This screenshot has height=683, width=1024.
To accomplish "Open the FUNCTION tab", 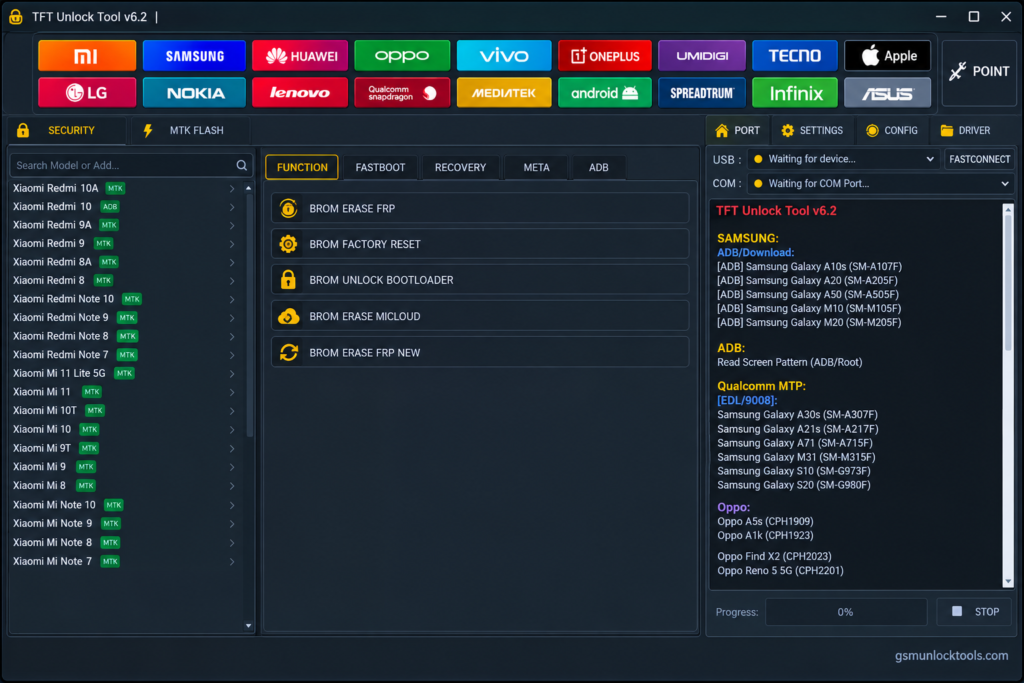I will (302, 167).
